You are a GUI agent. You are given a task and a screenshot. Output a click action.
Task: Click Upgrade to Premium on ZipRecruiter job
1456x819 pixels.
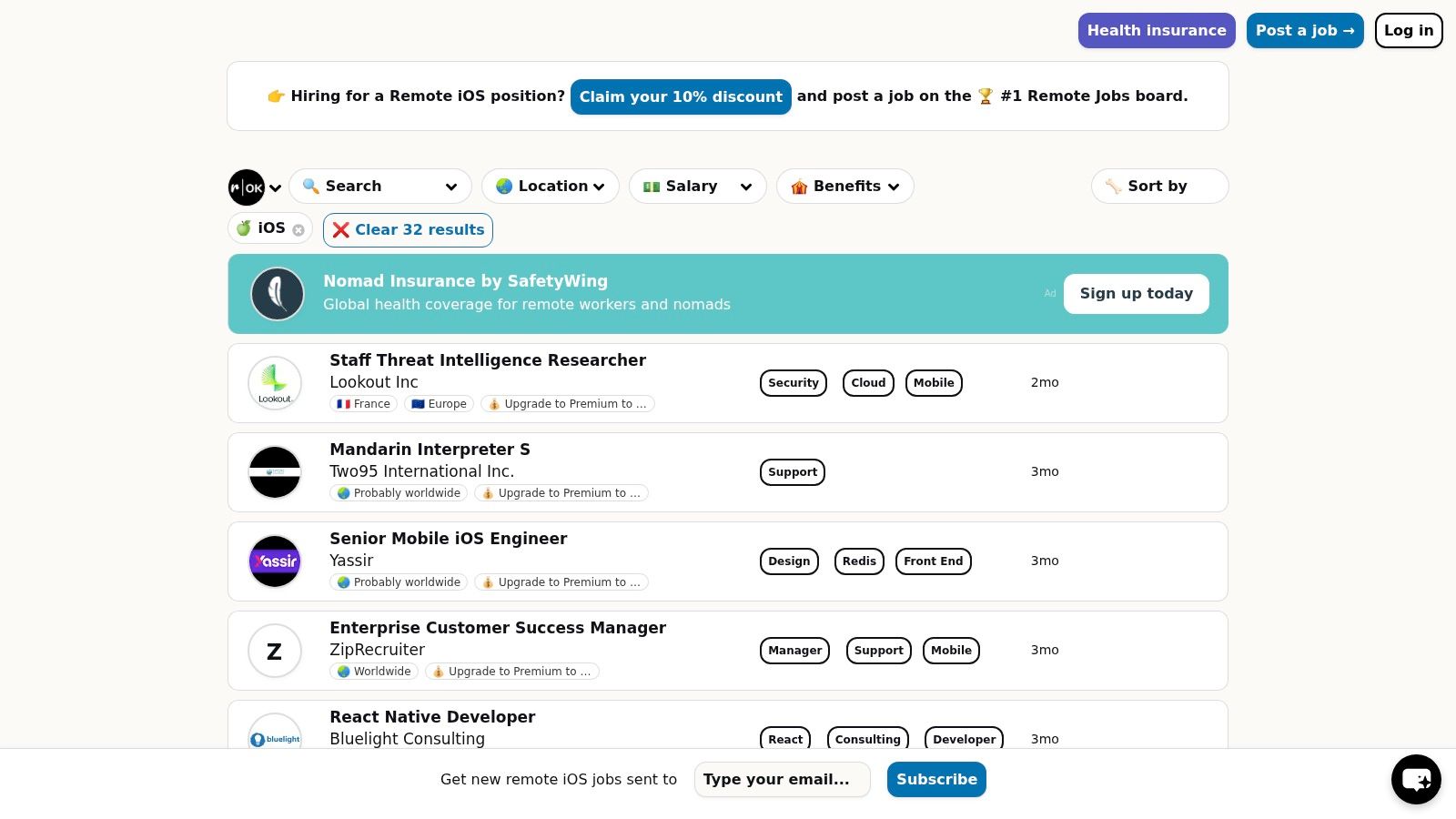coord(512,672)
